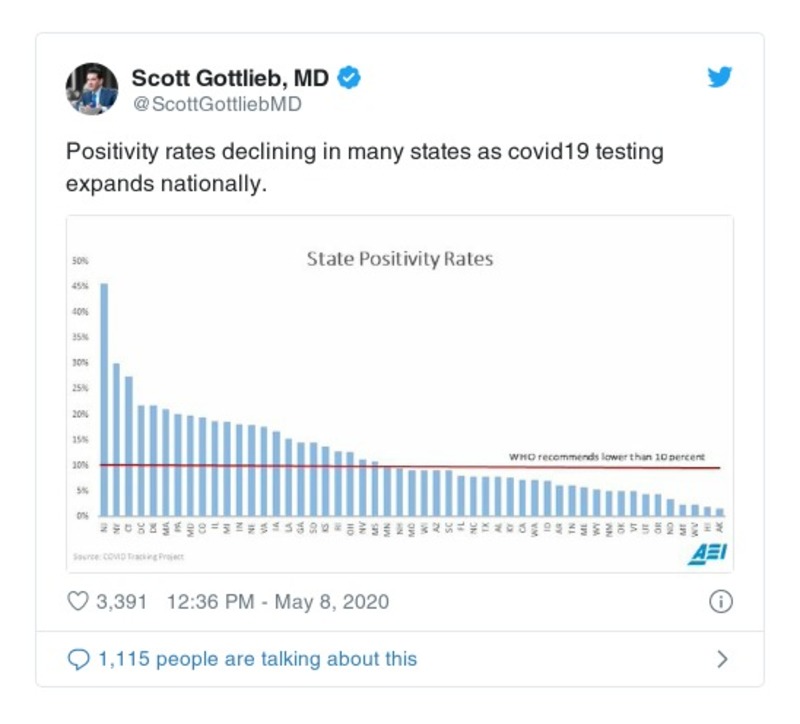Open the tweet info icon
Viewport: 800px width, 724px height.
coord(721,602)
